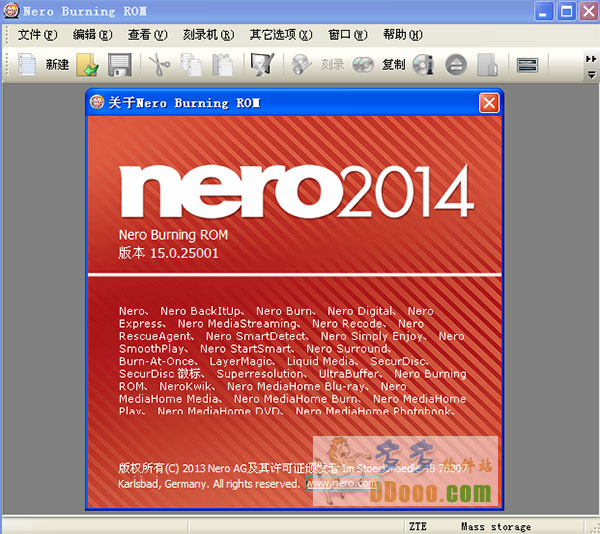This screenshot has width=600, height=534.
Task: Click the 复制 copy label
Action: point(393,64)
